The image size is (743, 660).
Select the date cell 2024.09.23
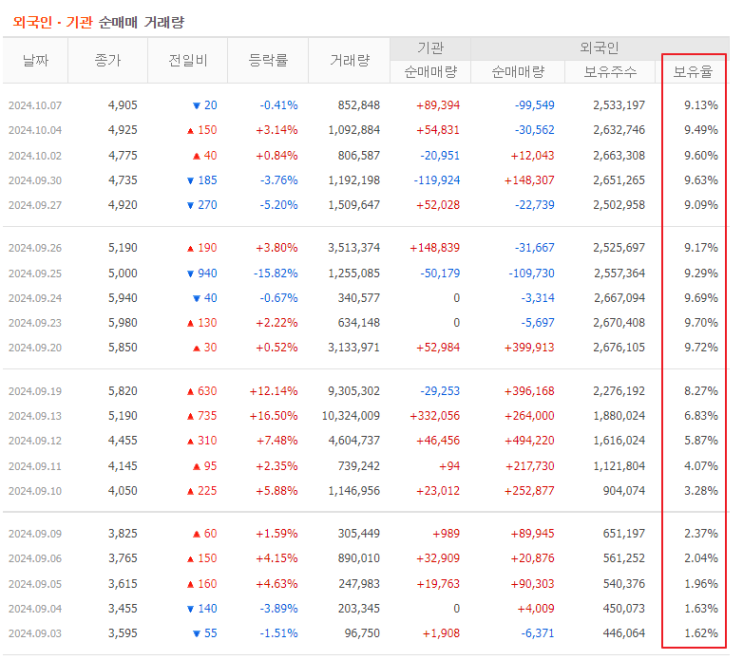pyautogui.click(x=35, y=323)
